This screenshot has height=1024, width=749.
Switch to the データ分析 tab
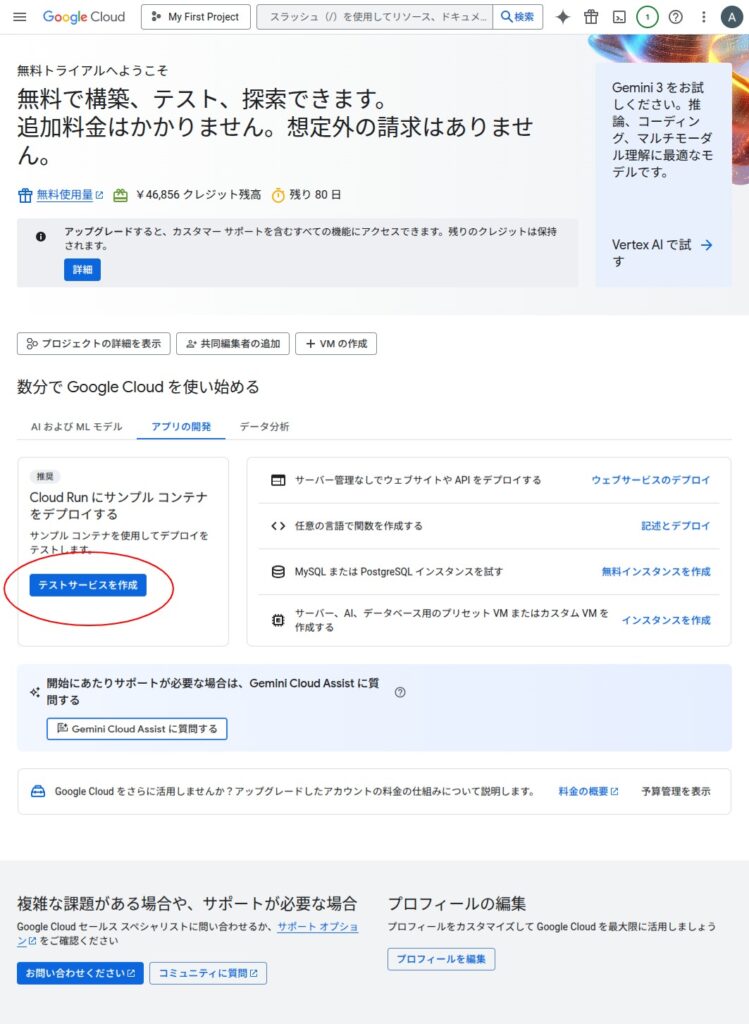[264, 427]
